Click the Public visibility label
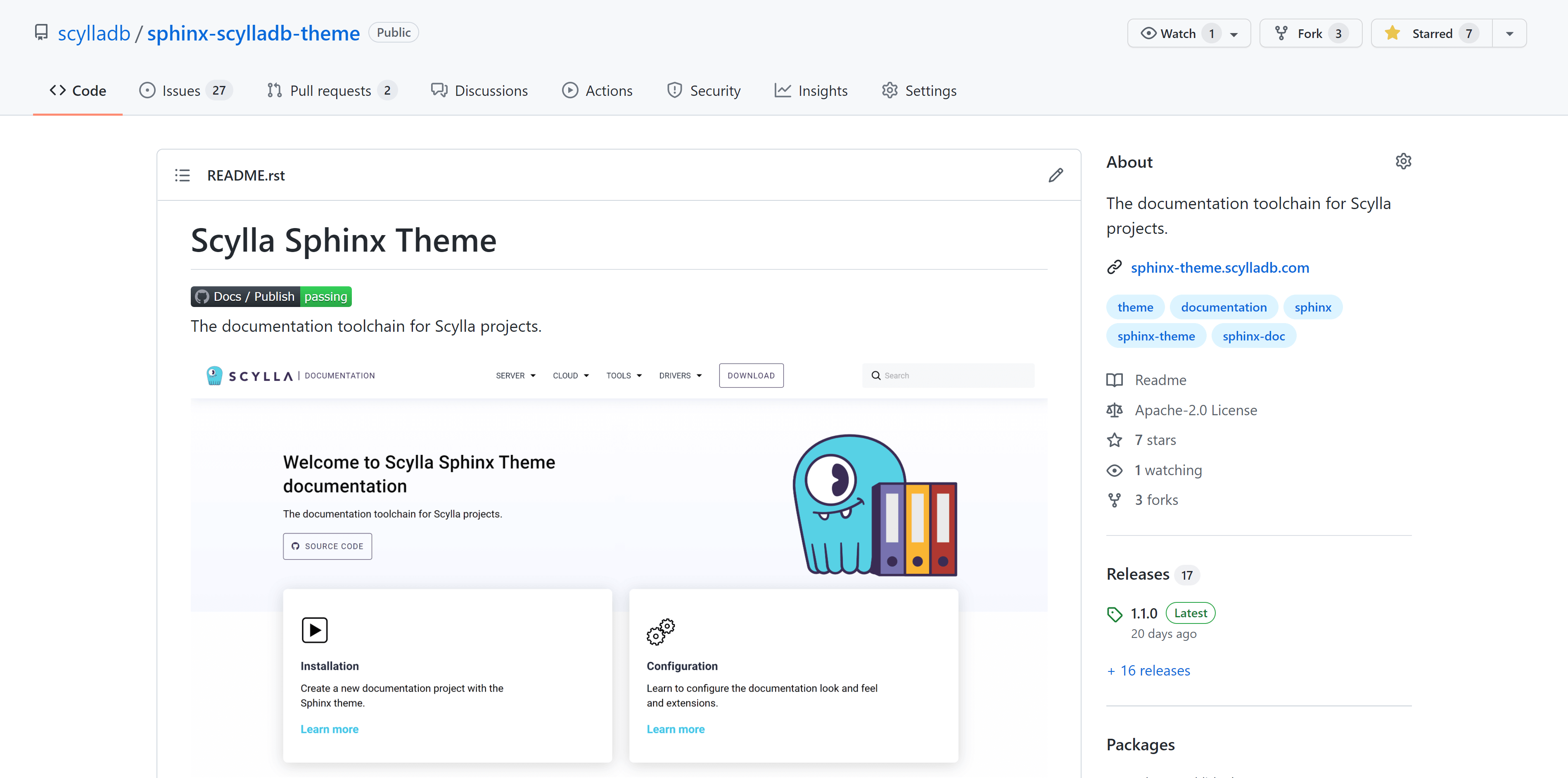Image resolution: width=1568 pixels, height=778 pixels. tap(393, 33)
